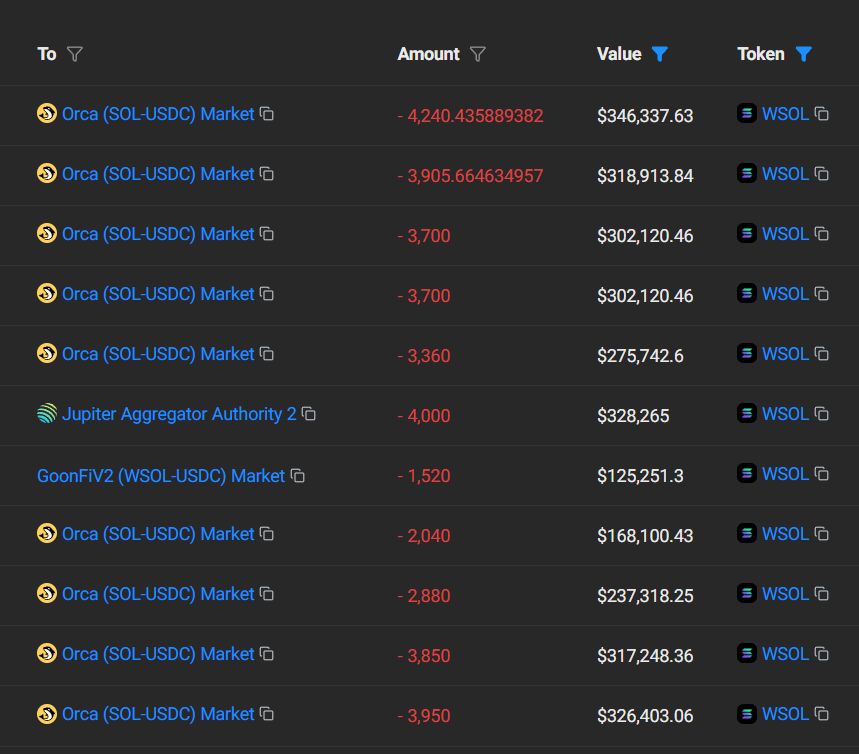859x754 pixels.
Task: Select value $328,265
Action: 633,416
